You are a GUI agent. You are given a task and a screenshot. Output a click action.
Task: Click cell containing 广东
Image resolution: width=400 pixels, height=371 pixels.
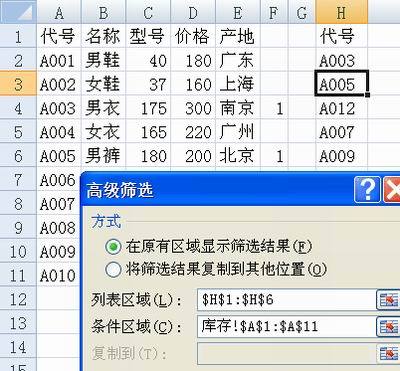(238, 60)
